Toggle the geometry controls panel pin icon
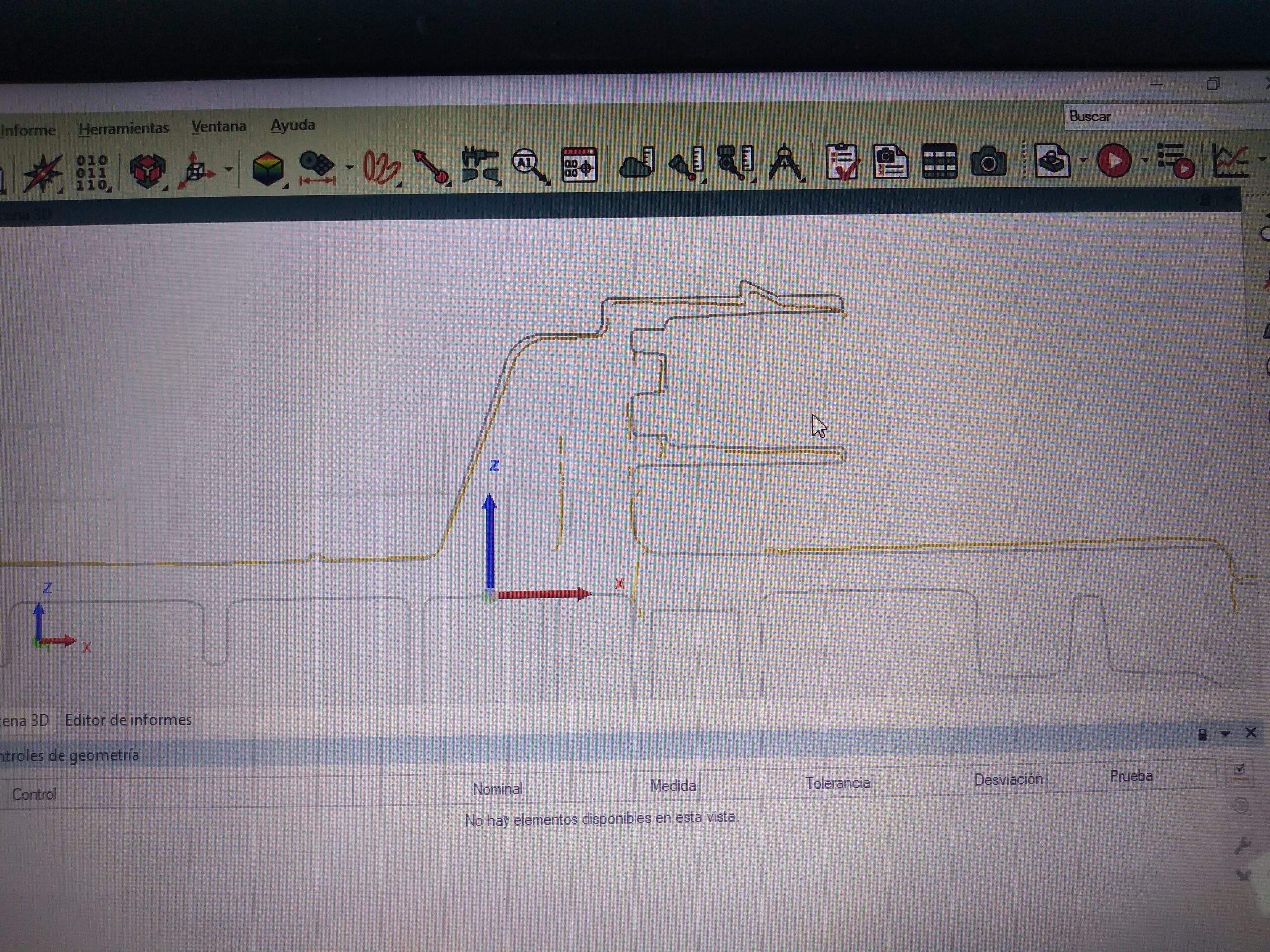Image resolution: width=1270 pixels, height=952 pixels. (x=1202, y=734)
